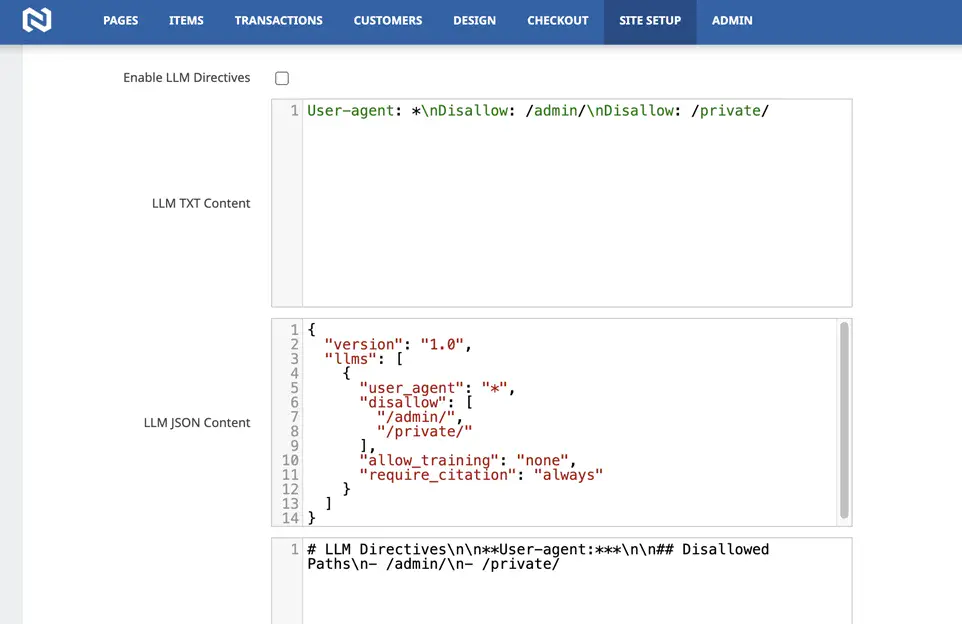Click the Enable LLM Directives label

click(x=186, y=78)
